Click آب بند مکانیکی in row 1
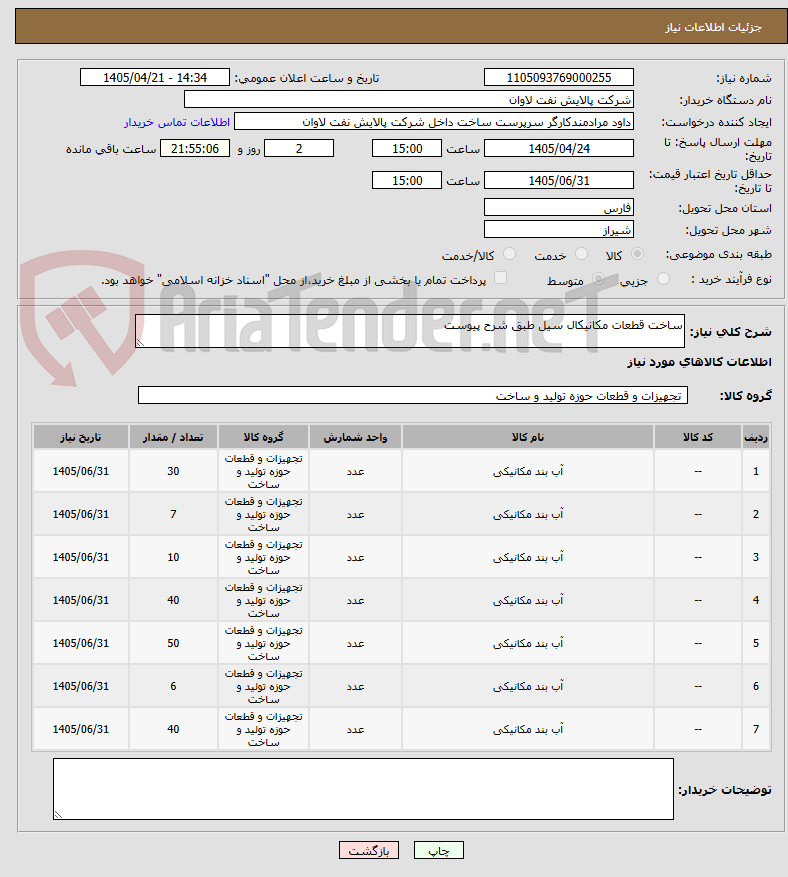 pyautogui.click(x=528, y=471)
